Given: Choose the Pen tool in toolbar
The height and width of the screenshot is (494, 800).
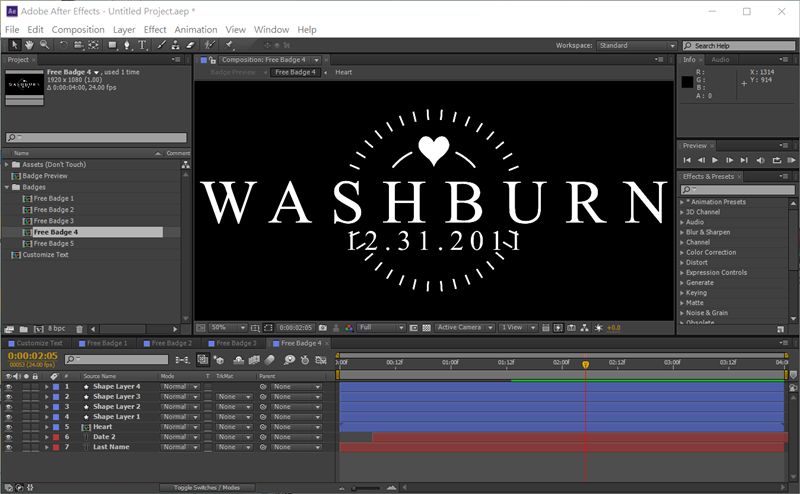Looking at the screenshot, I should (x=126, y=45).
